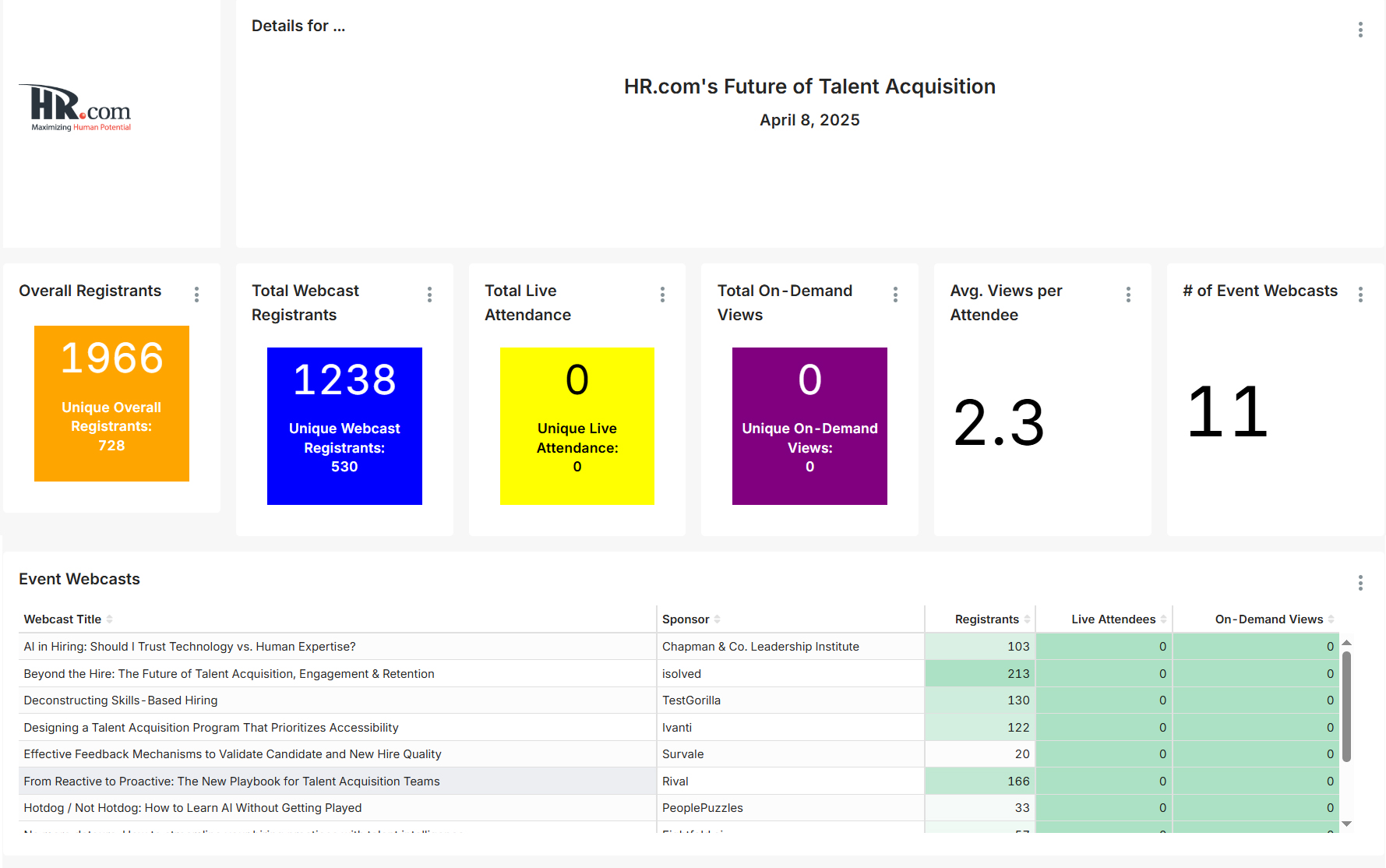1386x868 pixels.
Task: Click registrants value 130
Action: (1018, 700)
